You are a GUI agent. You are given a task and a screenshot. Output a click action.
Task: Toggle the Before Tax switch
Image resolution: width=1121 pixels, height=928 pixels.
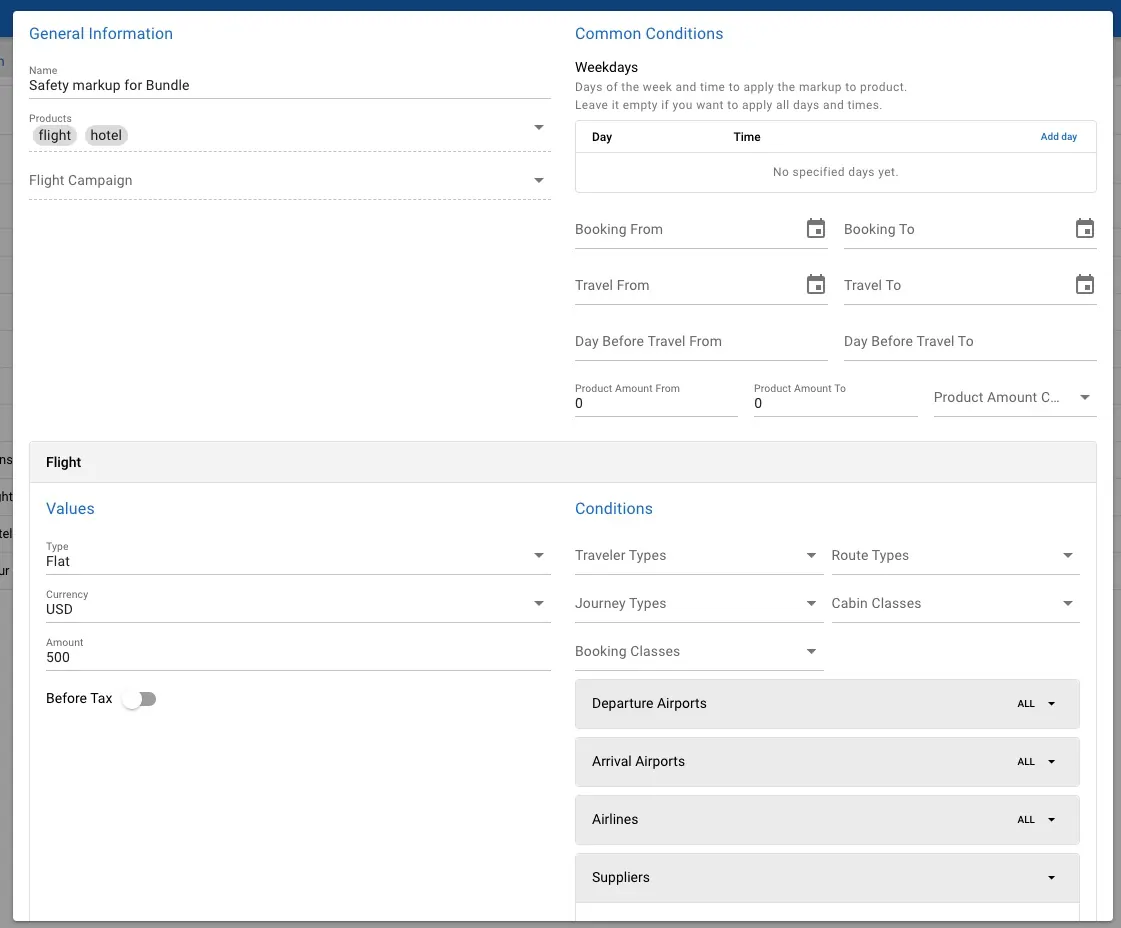pyautogui.click(x=139, y=699)
